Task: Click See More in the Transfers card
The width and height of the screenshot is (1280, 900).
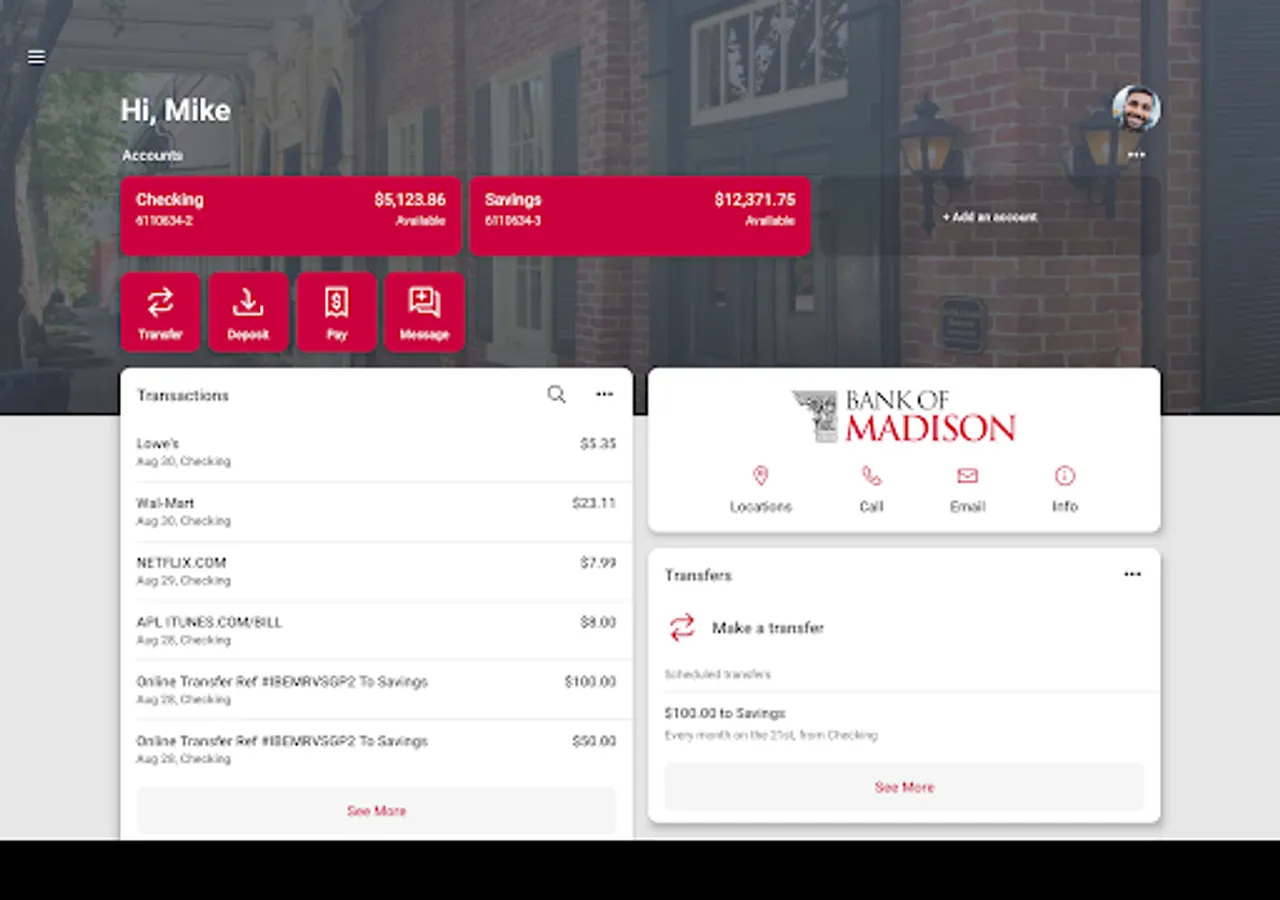Action: (x=903, y=787)
